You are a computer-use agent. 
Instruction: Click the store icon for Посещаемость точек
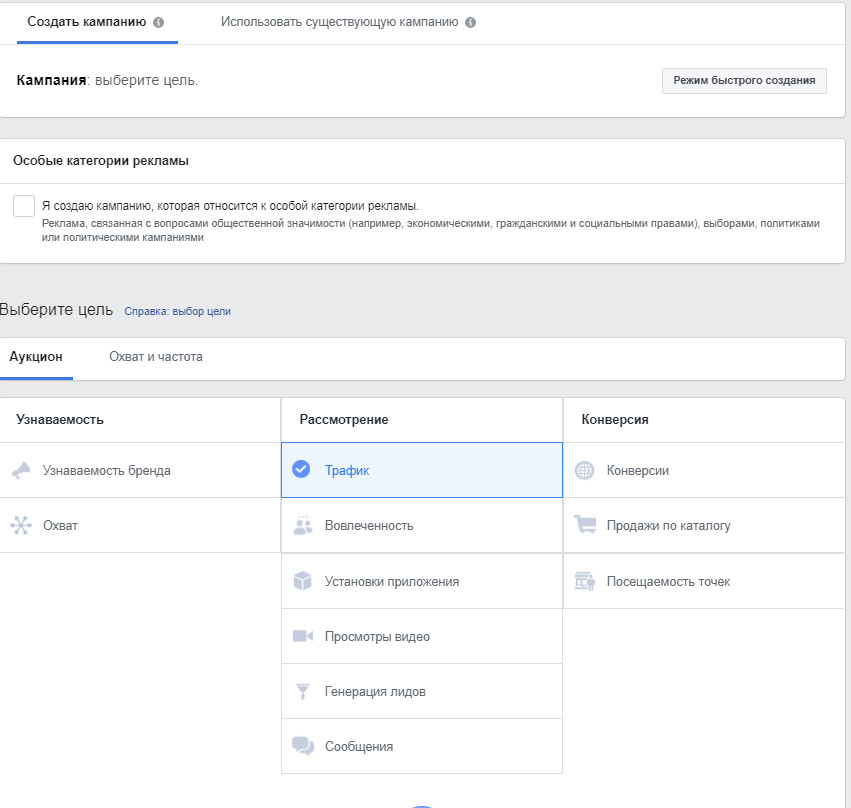click(x=585, y=581)
